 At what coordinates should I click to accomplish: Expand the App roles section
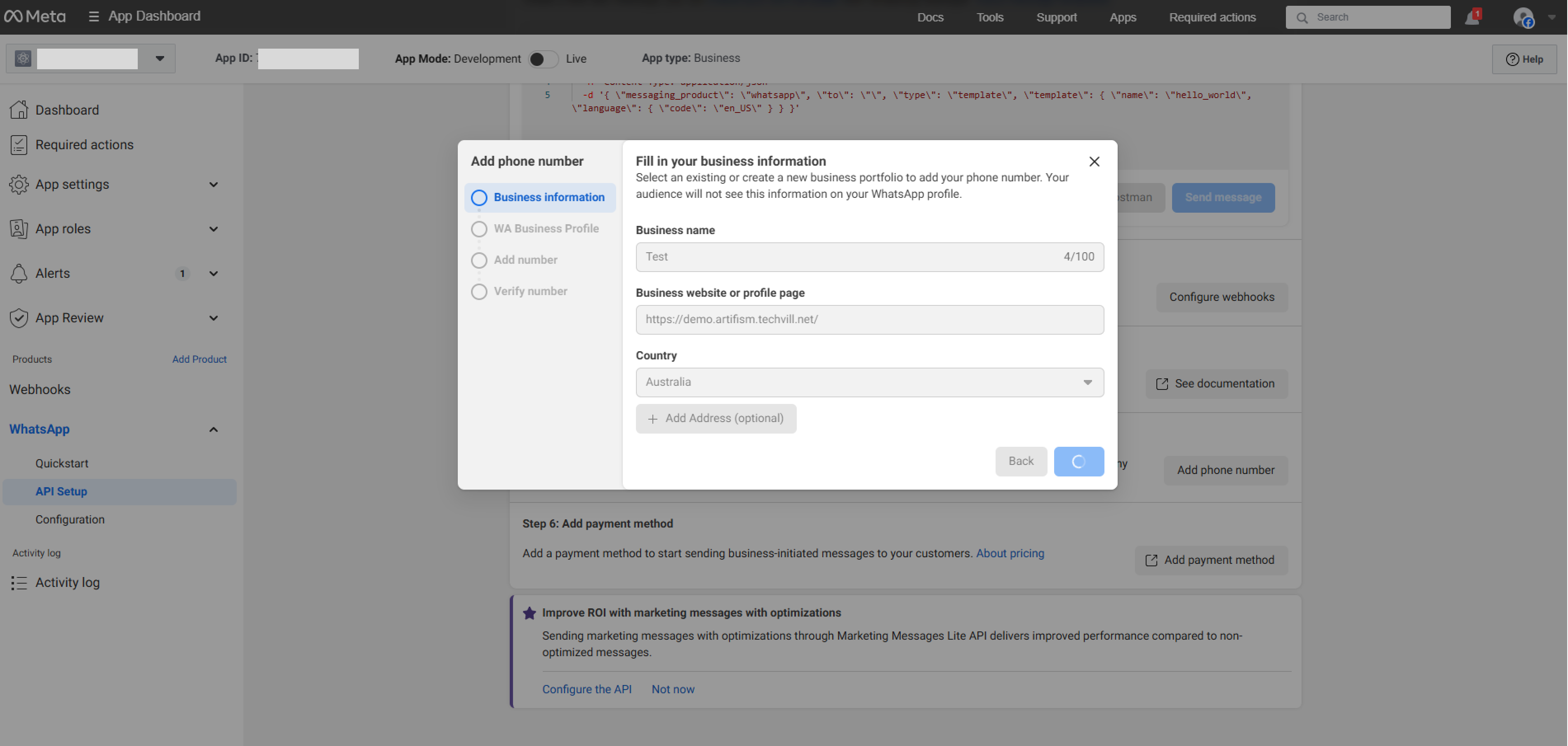(x=63, y=228)
